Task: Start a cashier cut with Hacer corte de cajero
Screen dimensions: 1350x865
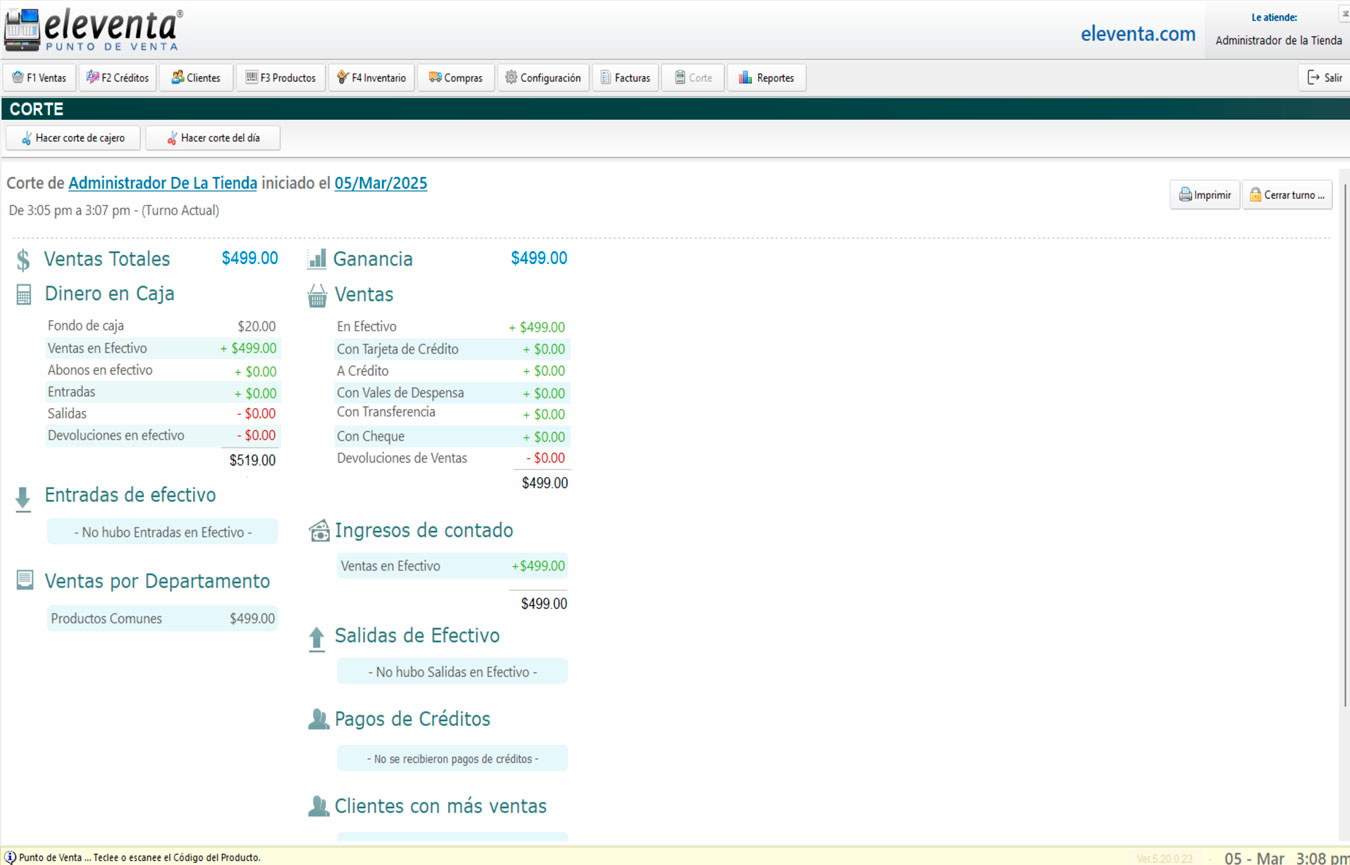Action: [x=72, y=138]
